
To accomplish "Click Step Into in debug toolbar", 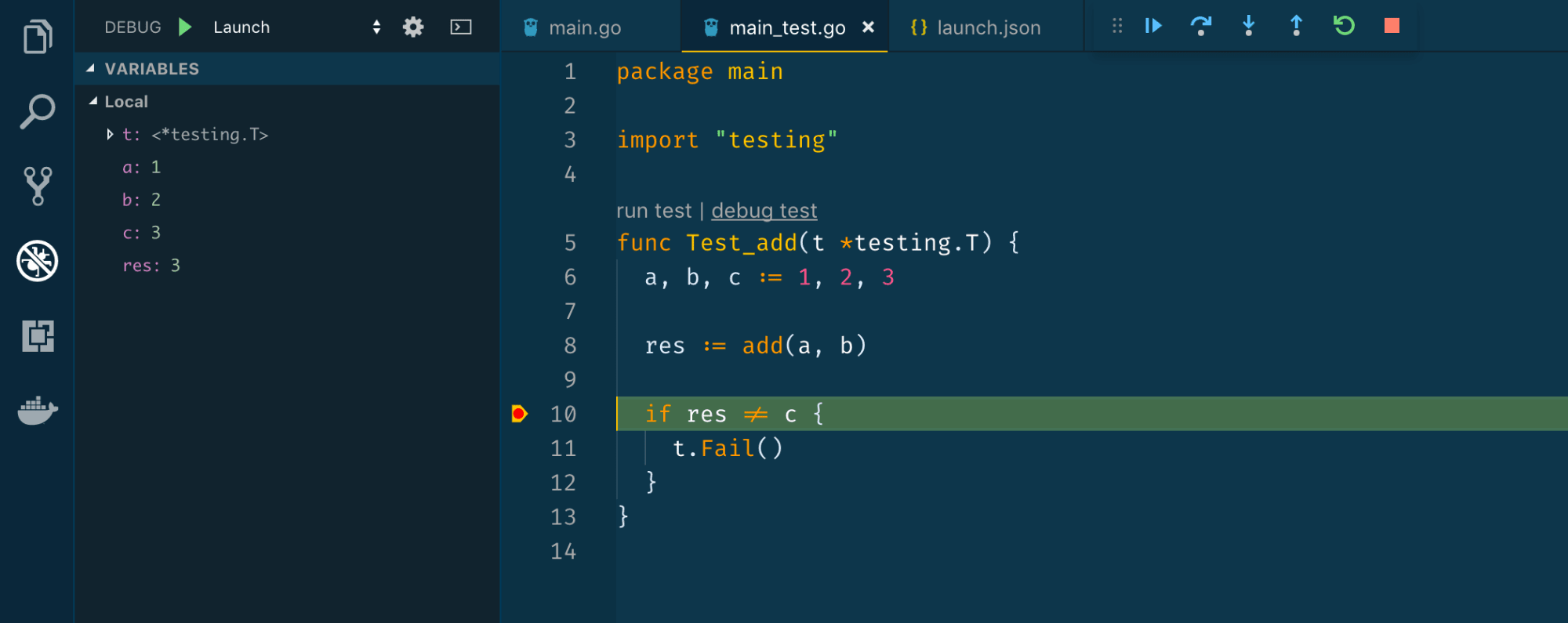I will pos(1249,26).
